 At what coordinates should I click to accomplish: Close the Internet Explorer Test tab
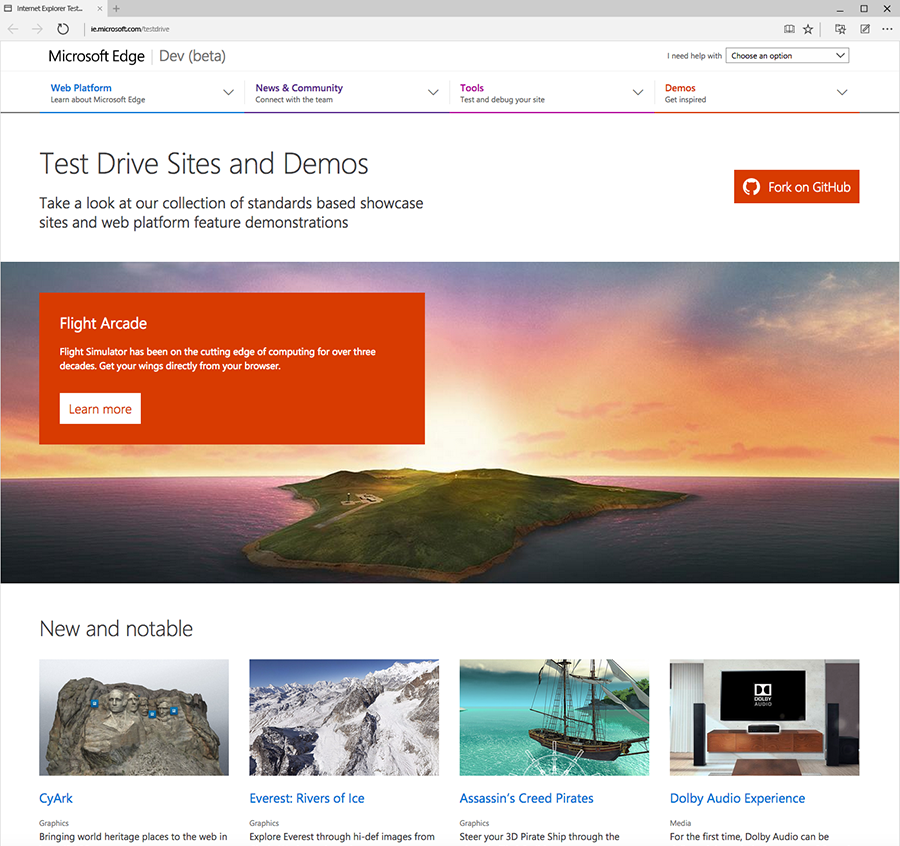coord(102,8)
